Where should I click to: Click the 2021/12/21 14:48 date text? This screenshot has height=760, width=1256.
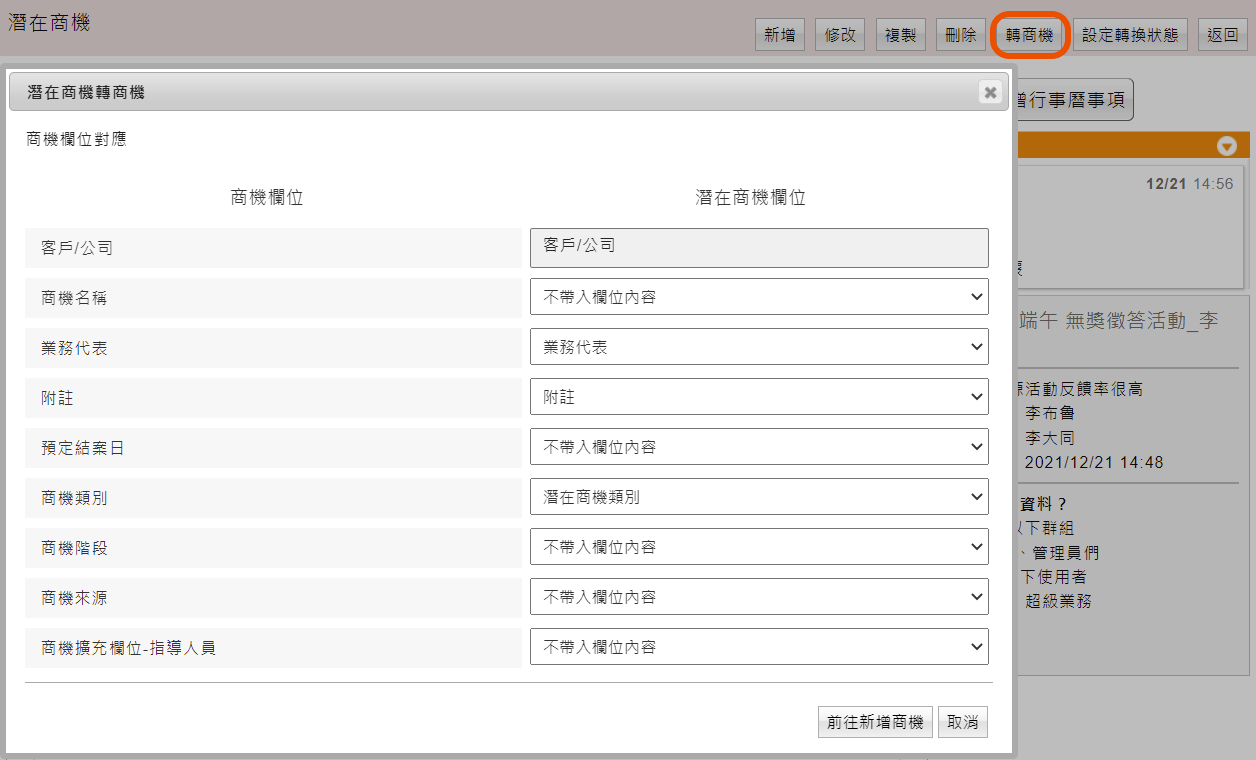[1094, 462]
